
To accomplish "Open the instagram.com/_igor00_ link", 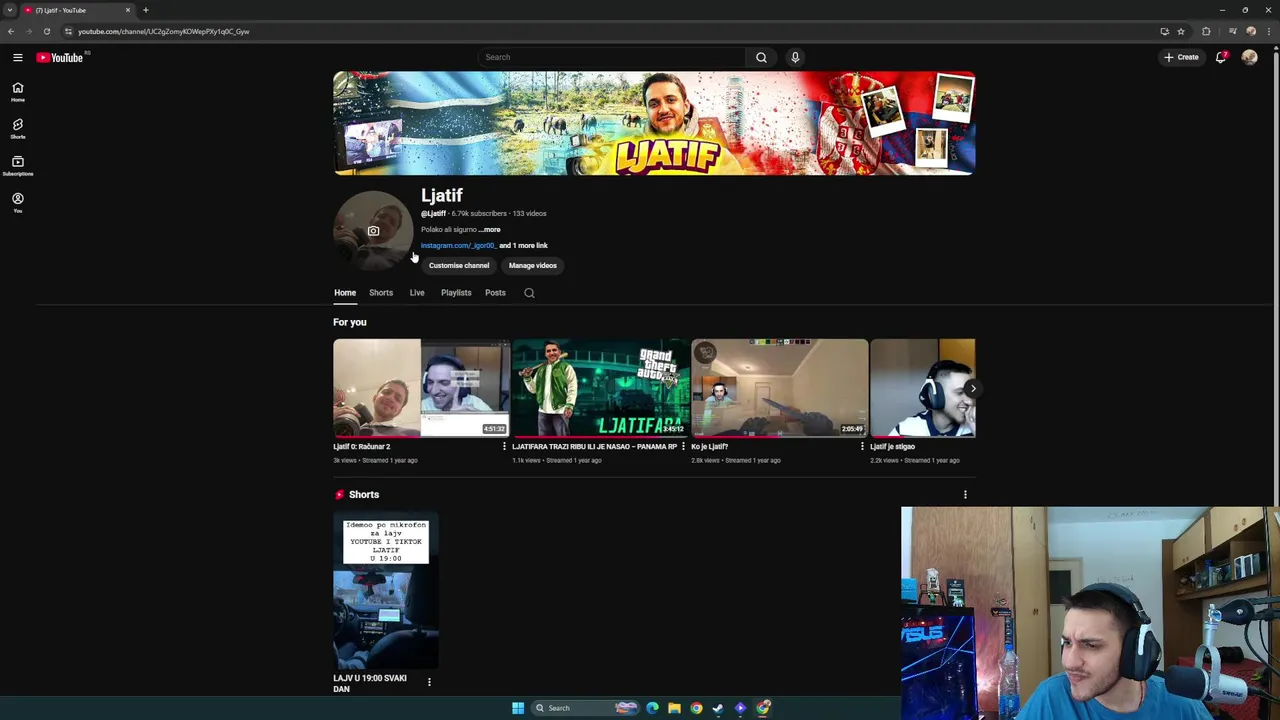I will pyautogui.click(x=458, y=246).
